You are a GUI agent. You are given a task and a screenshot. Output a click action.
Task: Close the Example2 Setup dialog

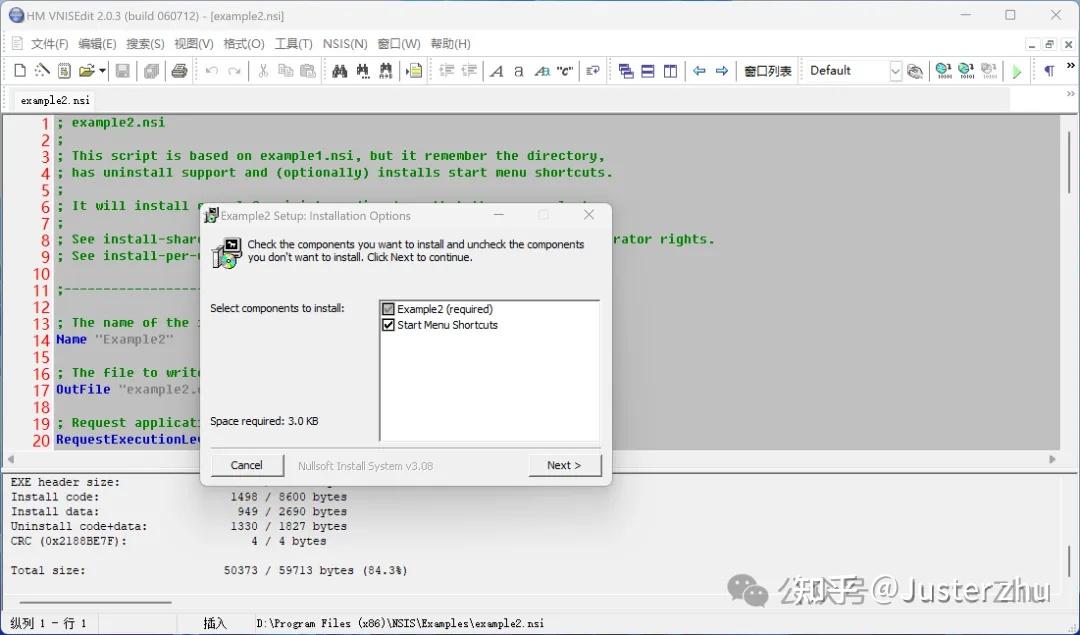pyautogui.click(x=589, y=215)
